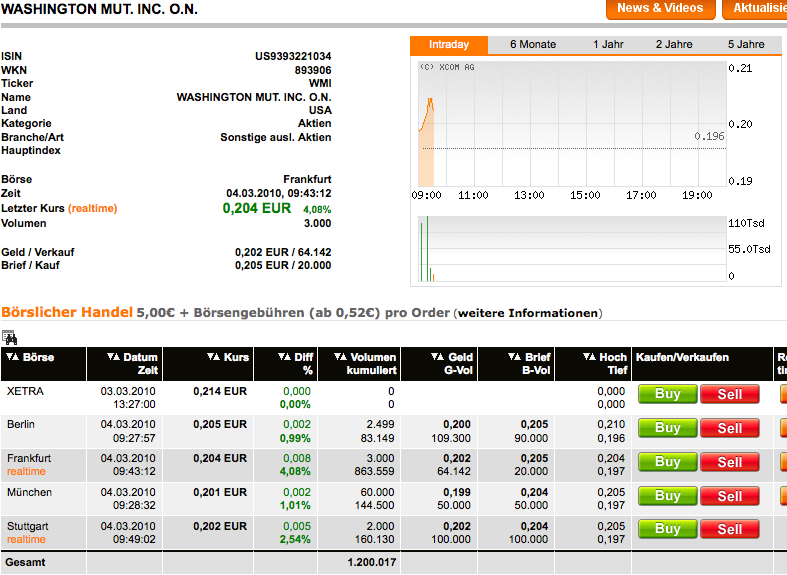The width and height of the screenshot is (787, 575).
Task: Sell on Berlin exchange
Action: pos(729,428)
